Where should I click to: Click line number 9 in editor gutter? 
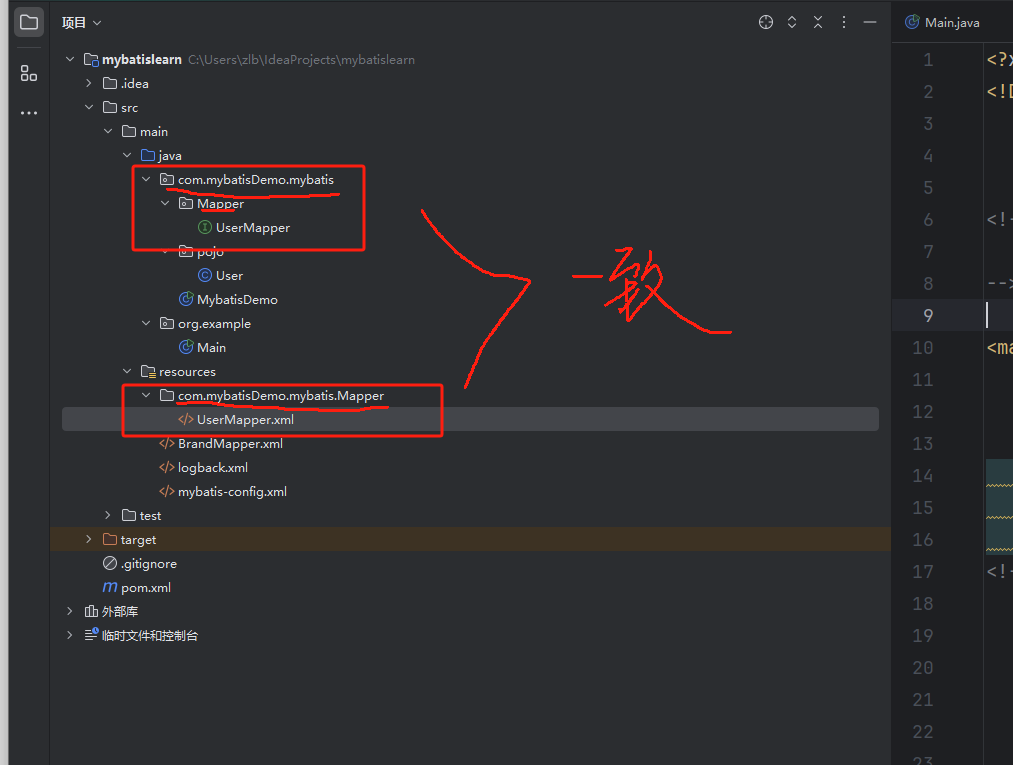click(x=928, y=315)
